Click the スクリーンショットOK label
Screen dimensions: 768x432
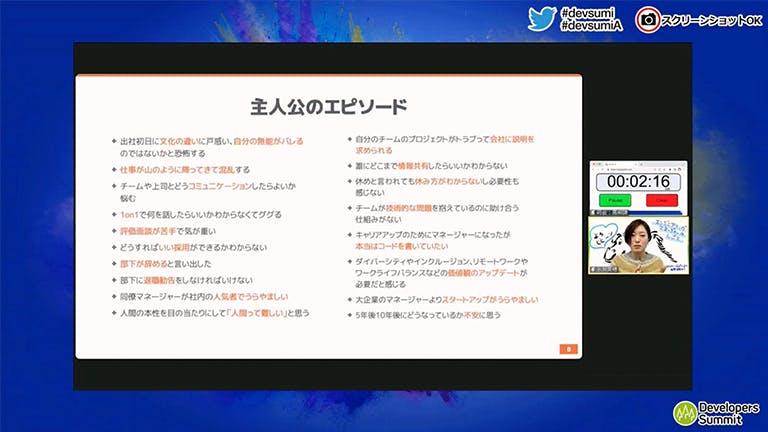point(712,21)
